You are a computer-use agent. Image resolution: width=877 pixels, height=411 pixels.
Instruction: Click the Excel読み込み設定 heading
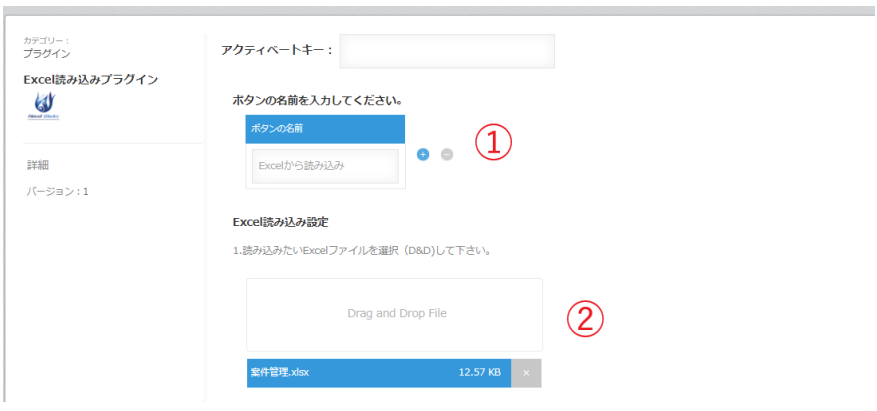click(280, 222)
